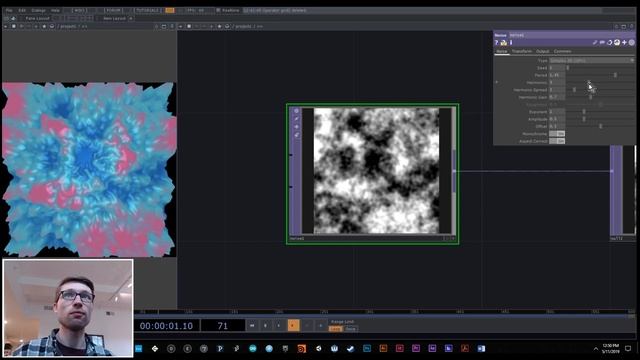Step one frame backward in timeline

pyautogui.click(x=279, y=325)
